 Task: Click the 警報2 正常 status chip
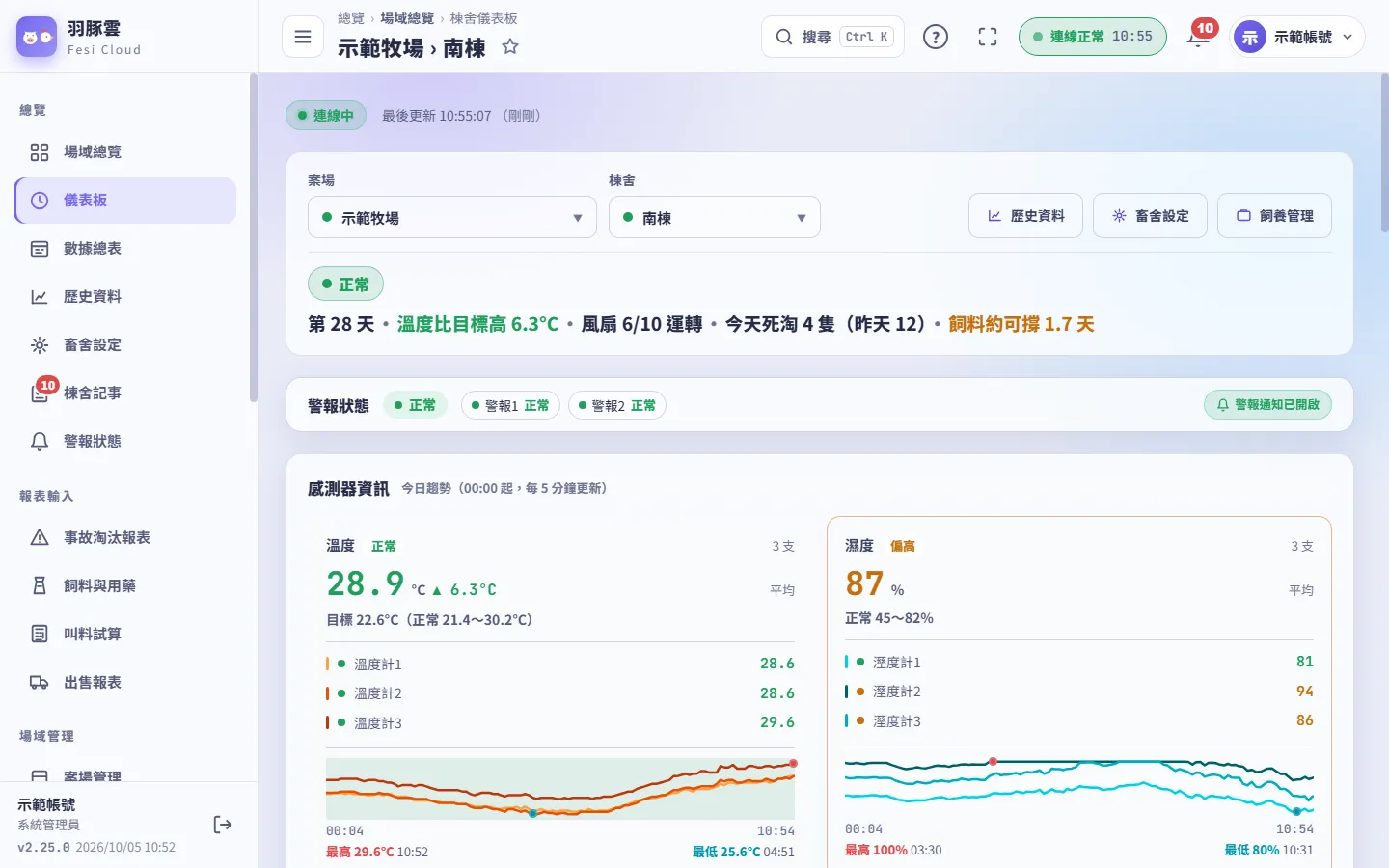tap(617, 405)
